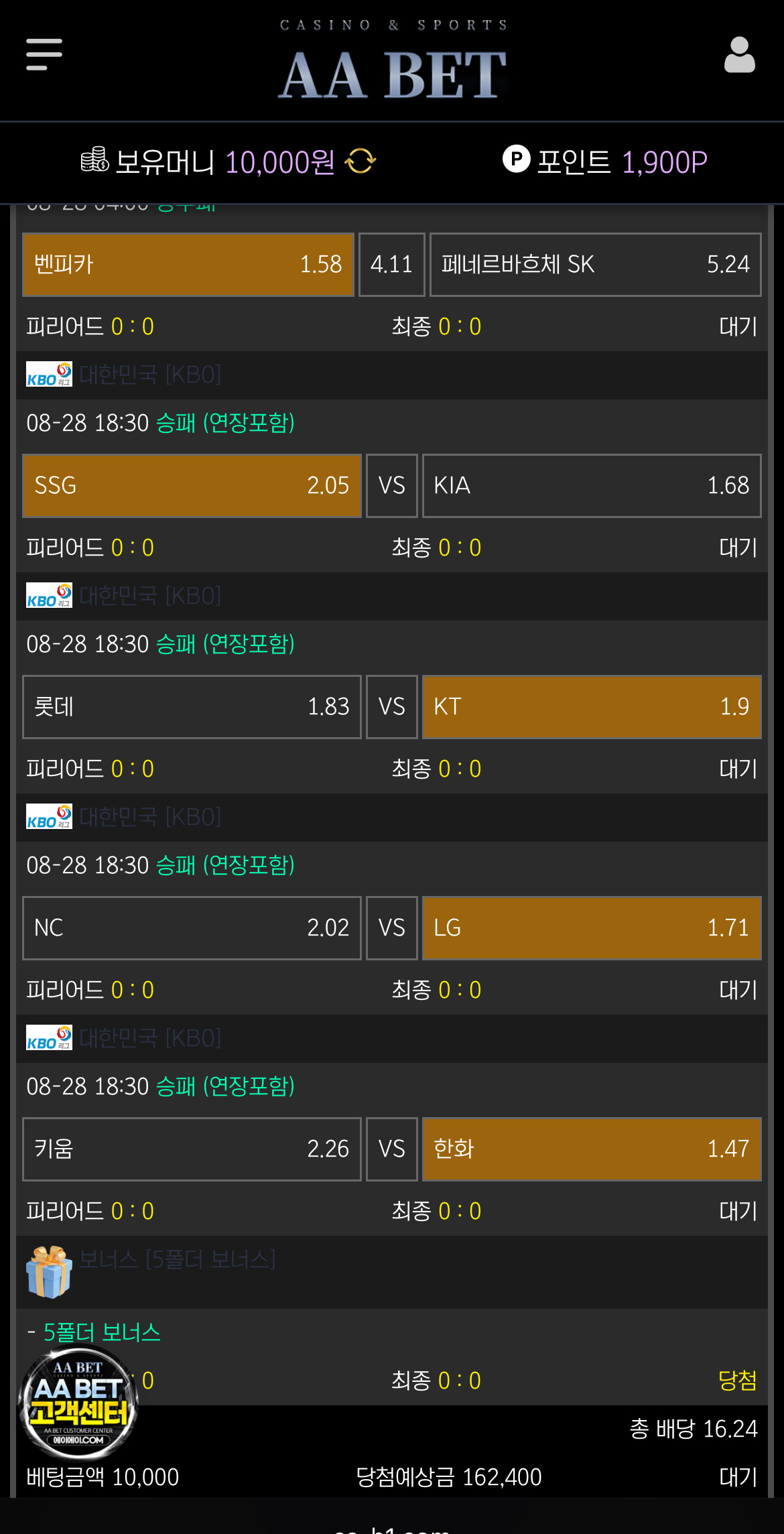
Task: Refresh balance with the circular arrows icon
Action: [361, 161]
